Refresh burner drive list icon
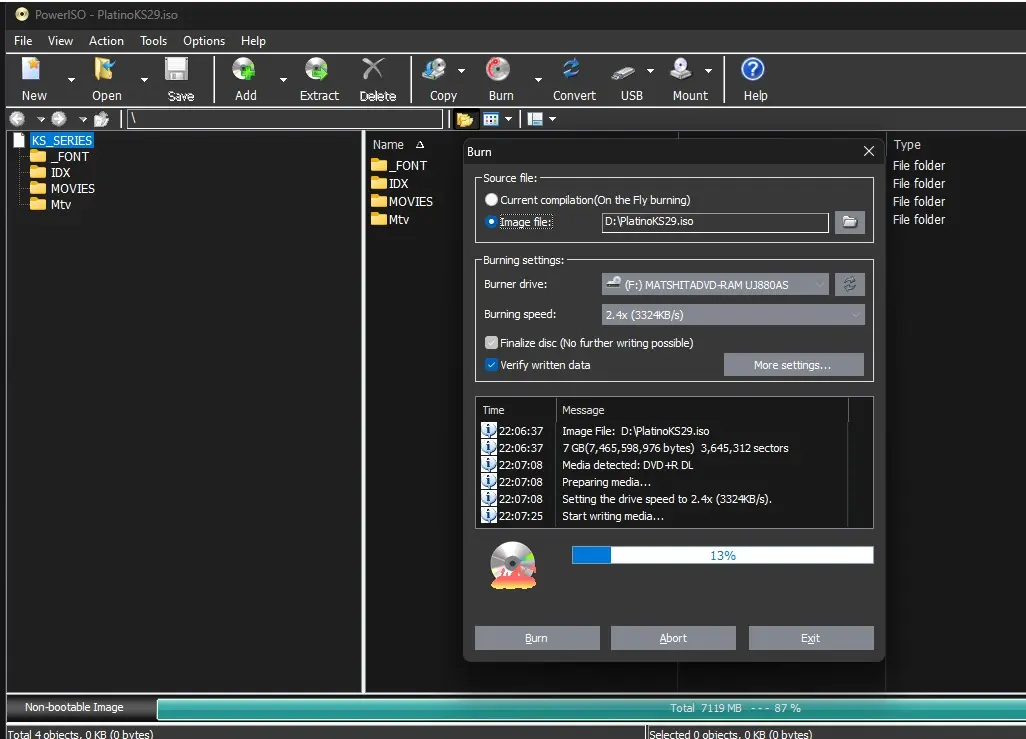1026x739 pixels. click(x=849, y=284)
